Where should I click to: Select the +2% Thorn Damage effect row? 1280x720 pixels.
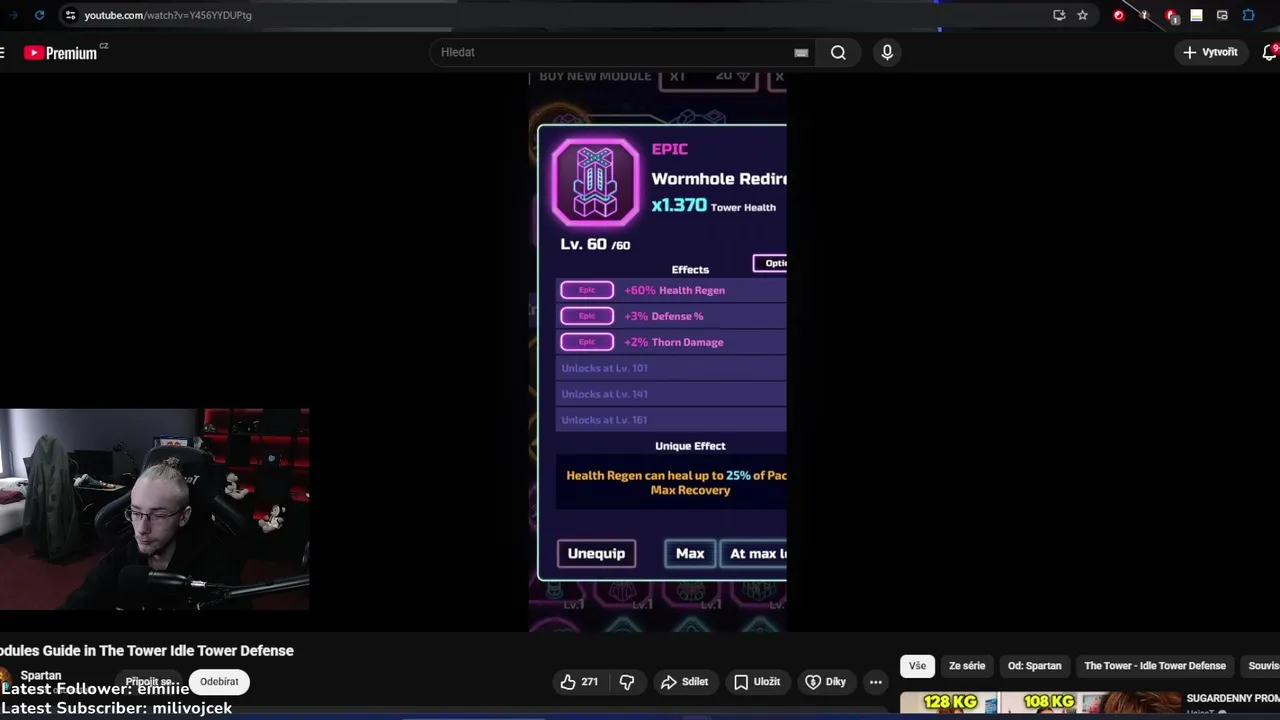coord(671,342)
